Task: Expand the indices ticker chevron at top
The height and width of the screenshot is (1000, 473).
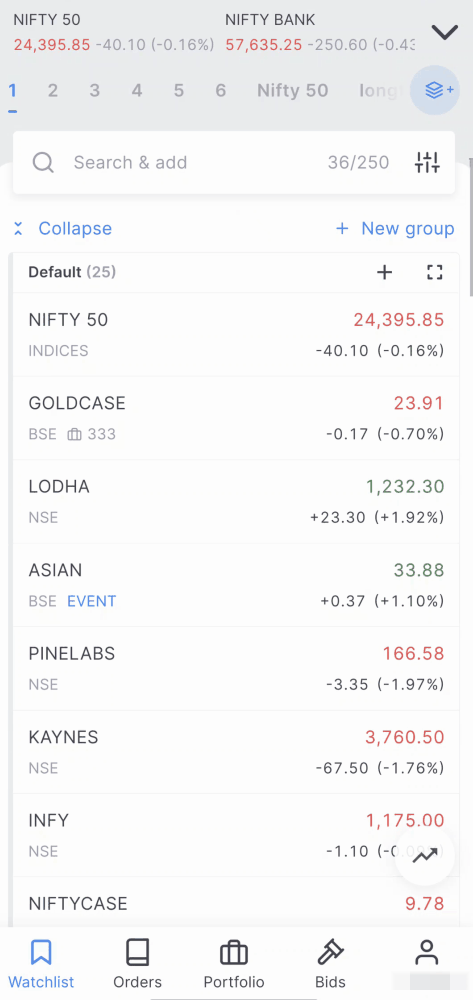Action: 444,32
